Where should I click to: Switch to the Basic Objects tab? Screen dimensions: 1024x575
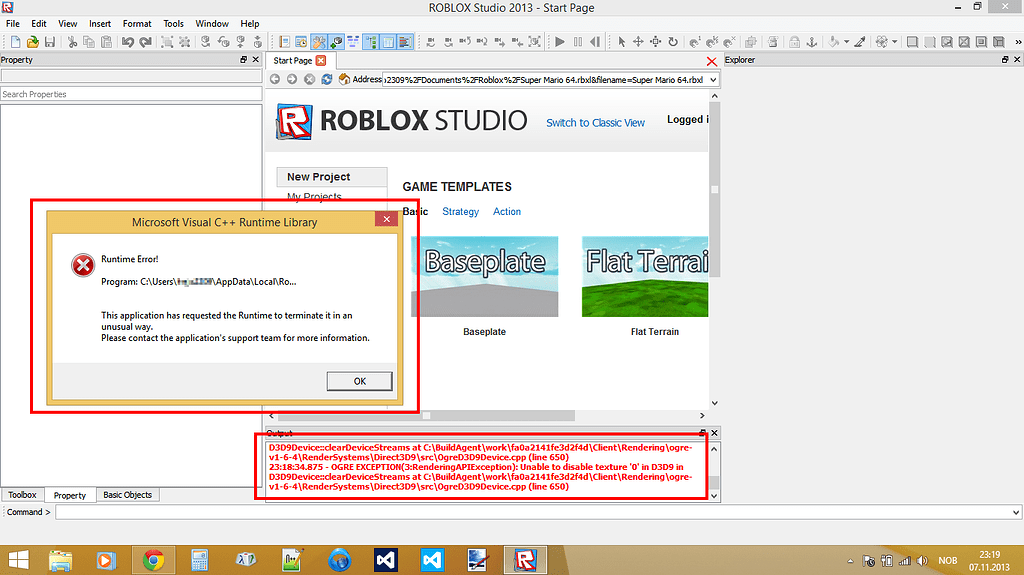pyautogui.click(x=127, y=495)
